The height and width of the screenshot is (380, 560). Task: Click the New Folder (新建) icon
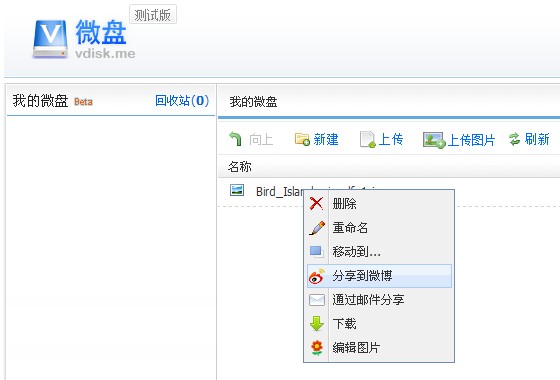coord(302,139)
